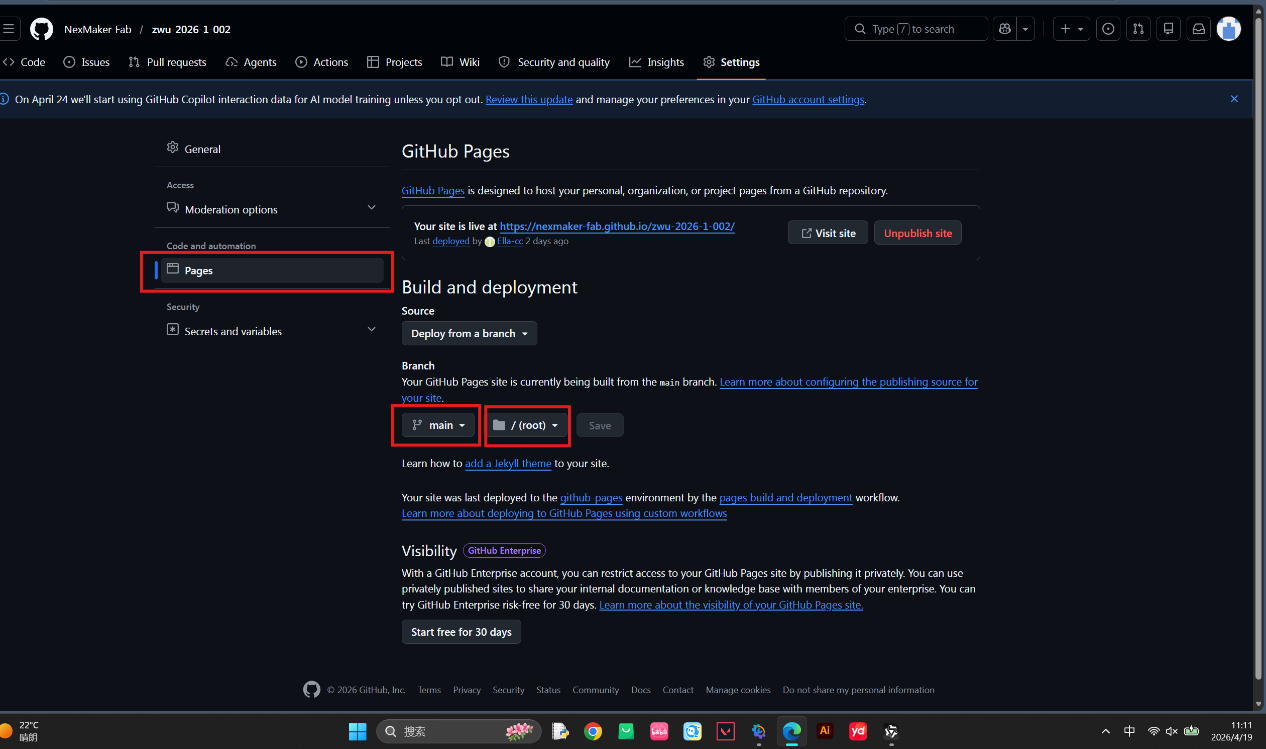Go to the NexMaker Fab organization
This screenshot has height=749, width=1266.
(98, 29)
